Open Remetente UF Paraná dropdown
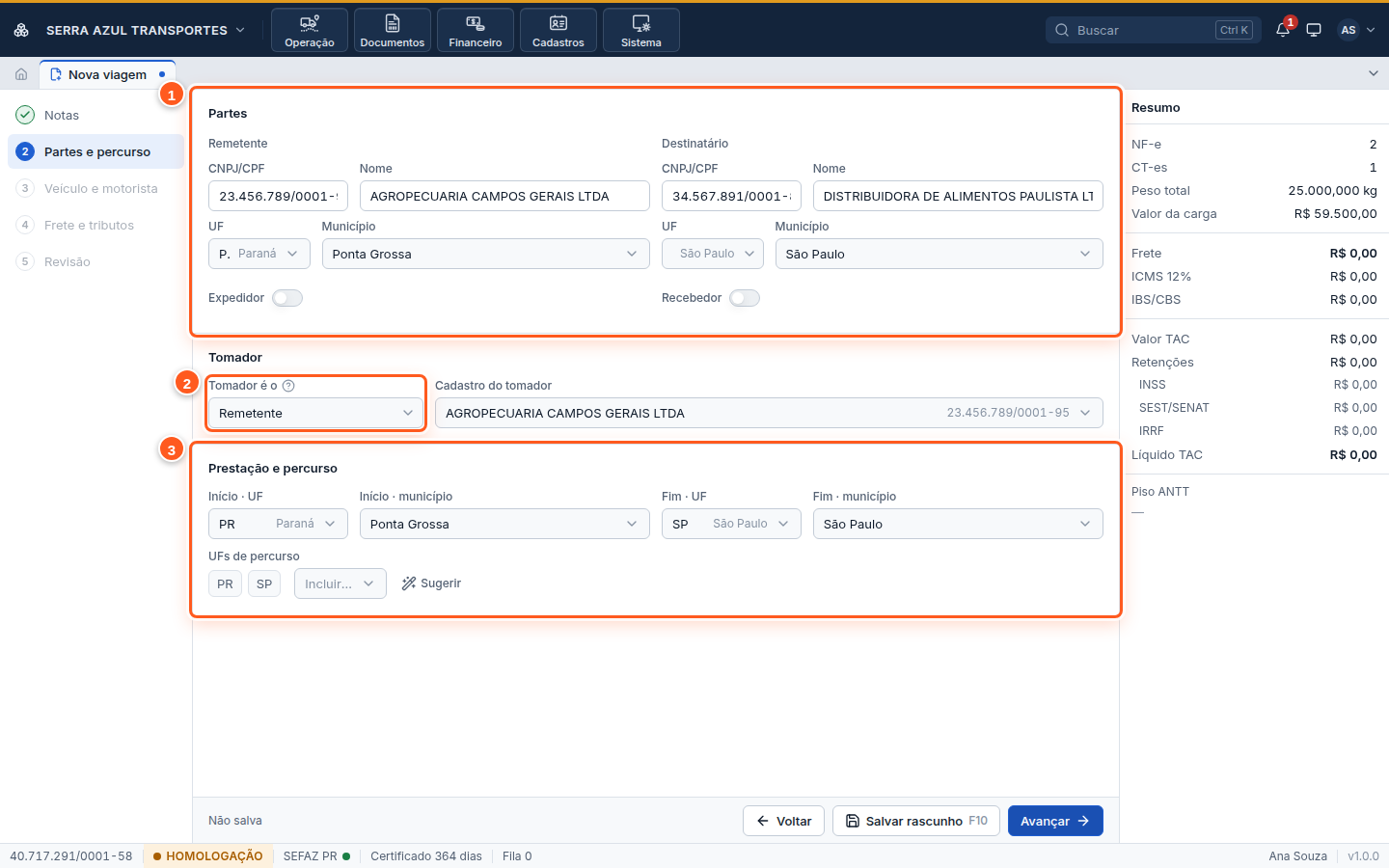Image resolution: width=1389 pixels, height=868 pixels. tap(259, 254)
